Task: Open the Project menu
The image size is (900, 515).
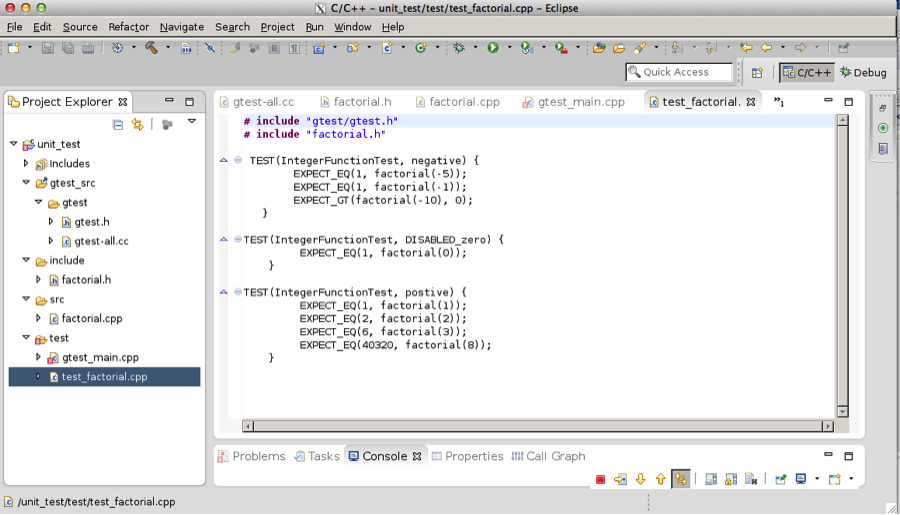Action: [x=277, y=27]
